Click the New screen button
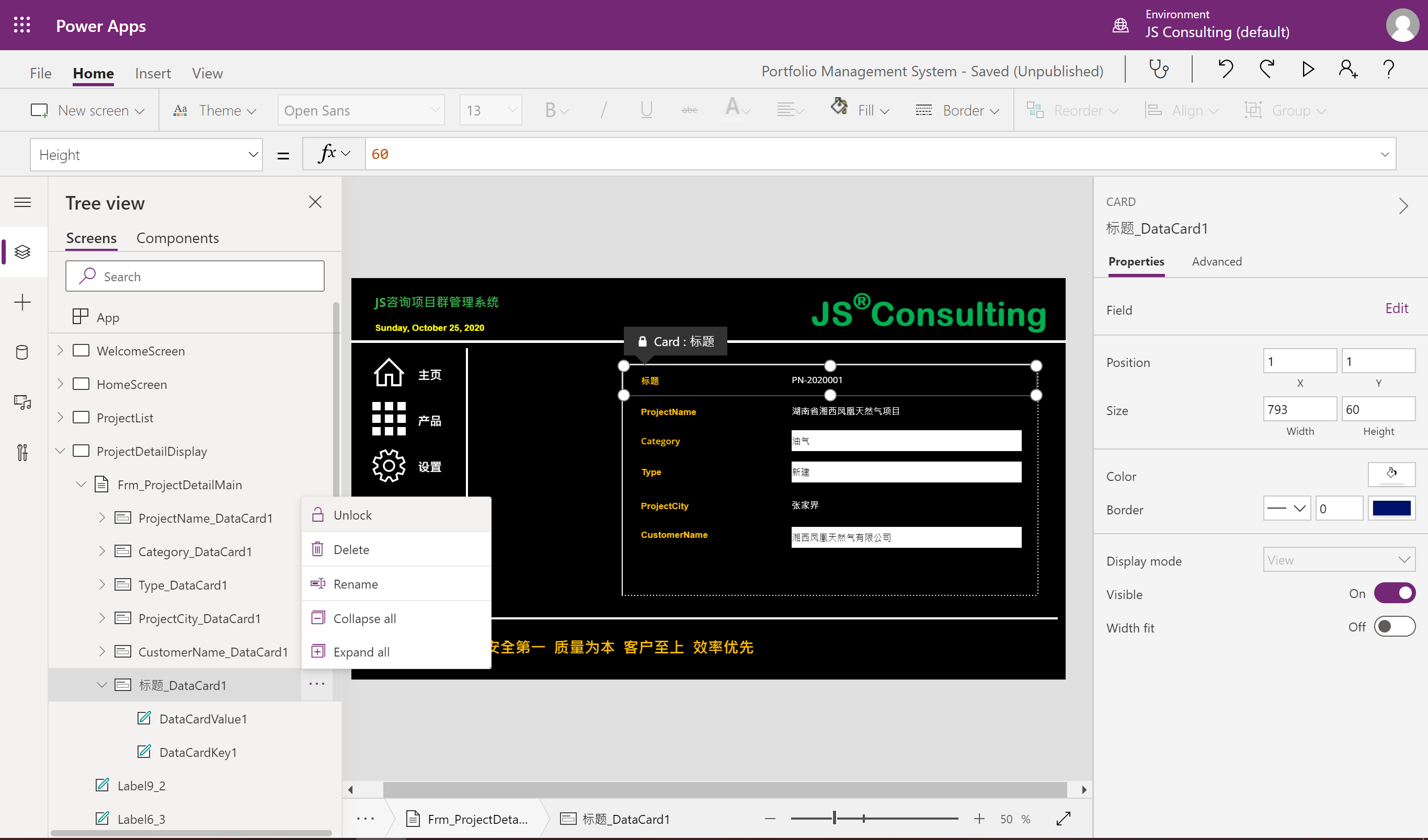Screen dimensions: 1428x840 [x=88, y=110]
